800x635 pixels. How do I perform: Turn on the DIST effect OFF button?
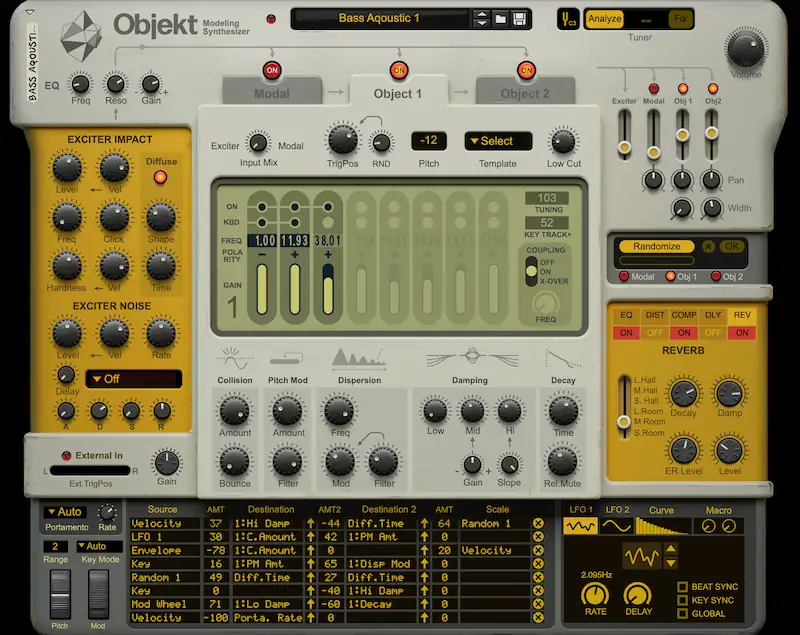[x=655, y=333]
